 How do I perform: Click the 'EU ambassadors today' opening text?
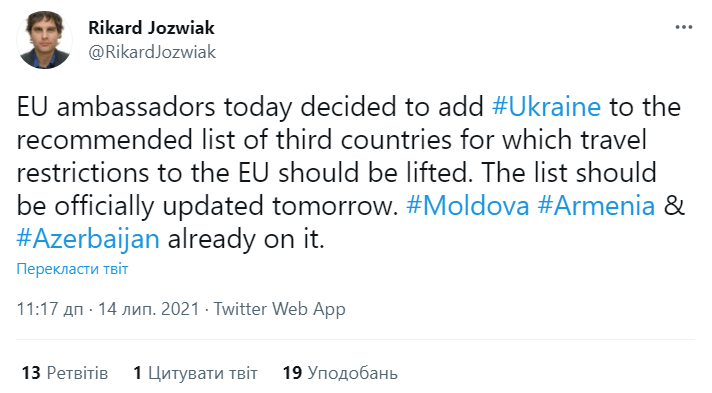click(154, 107)
